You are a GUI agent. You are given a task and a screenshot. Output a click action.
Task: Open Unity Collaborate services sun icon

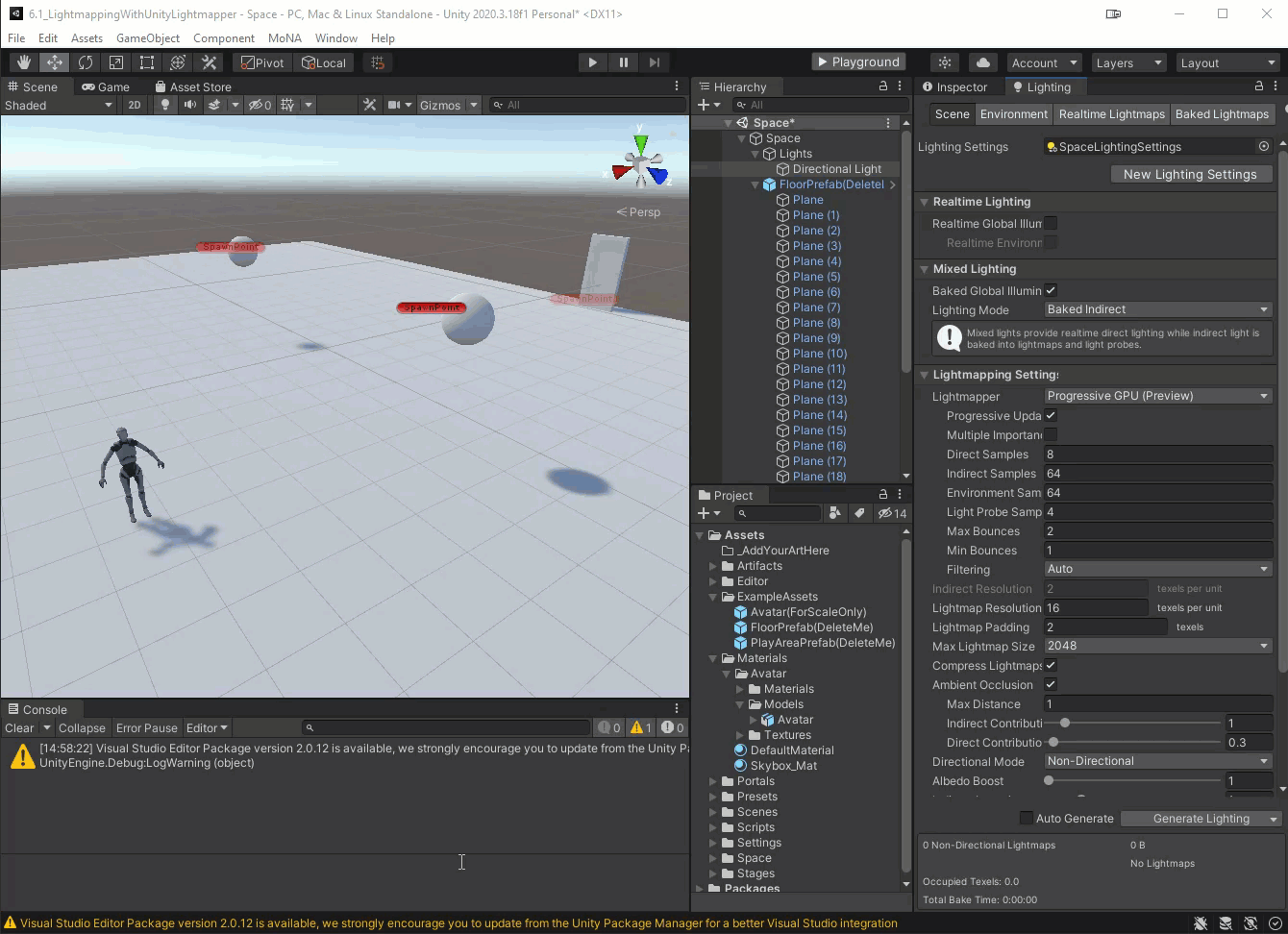click(x=945, y=62)
